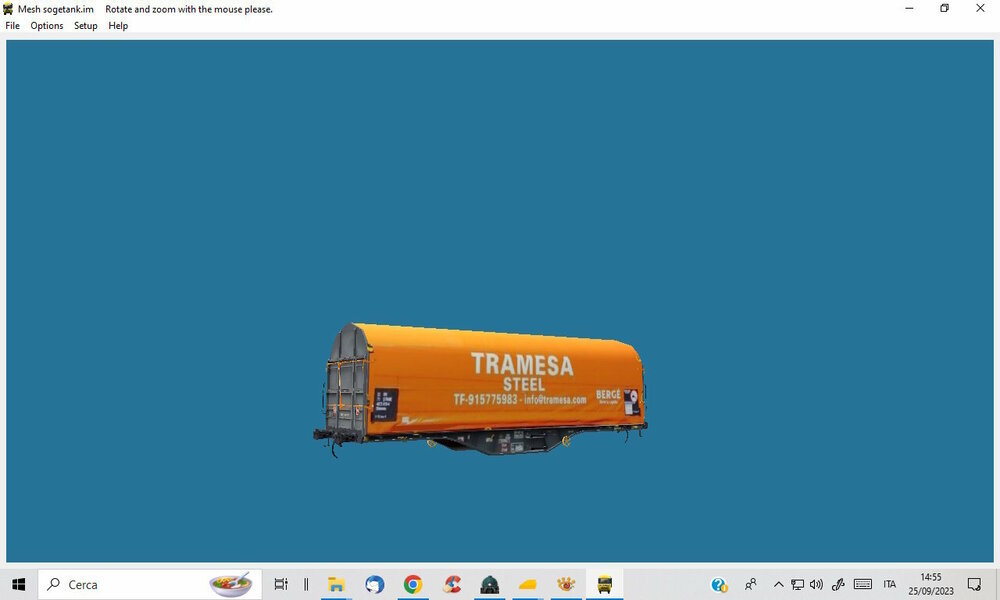Open the volume speaker tray icon
1000x600 pixels.
(x=816, y=584)
